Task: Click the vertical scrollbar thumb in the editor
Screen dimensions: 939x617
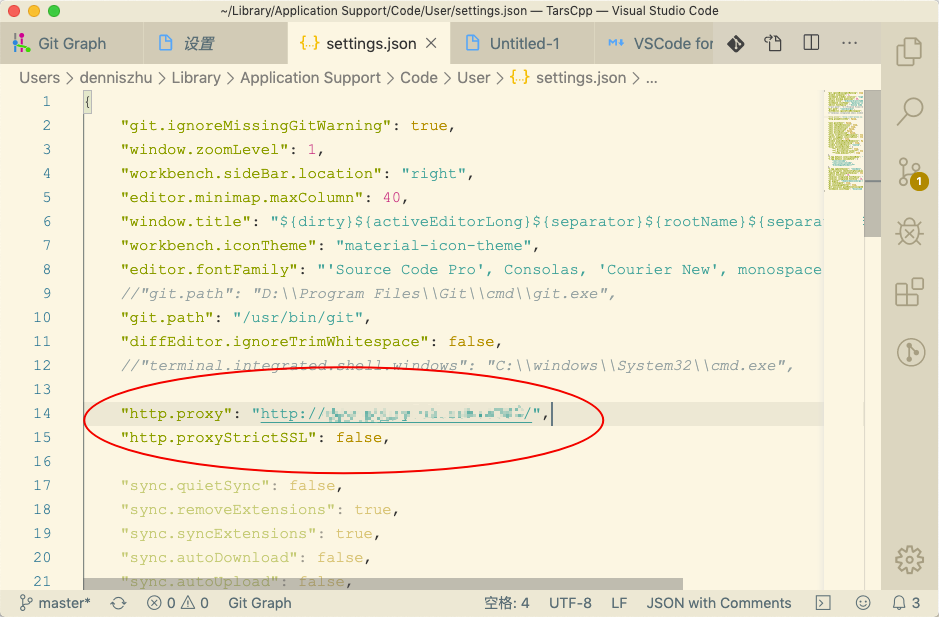Action: pyautogui.click(x=873, y=163)
